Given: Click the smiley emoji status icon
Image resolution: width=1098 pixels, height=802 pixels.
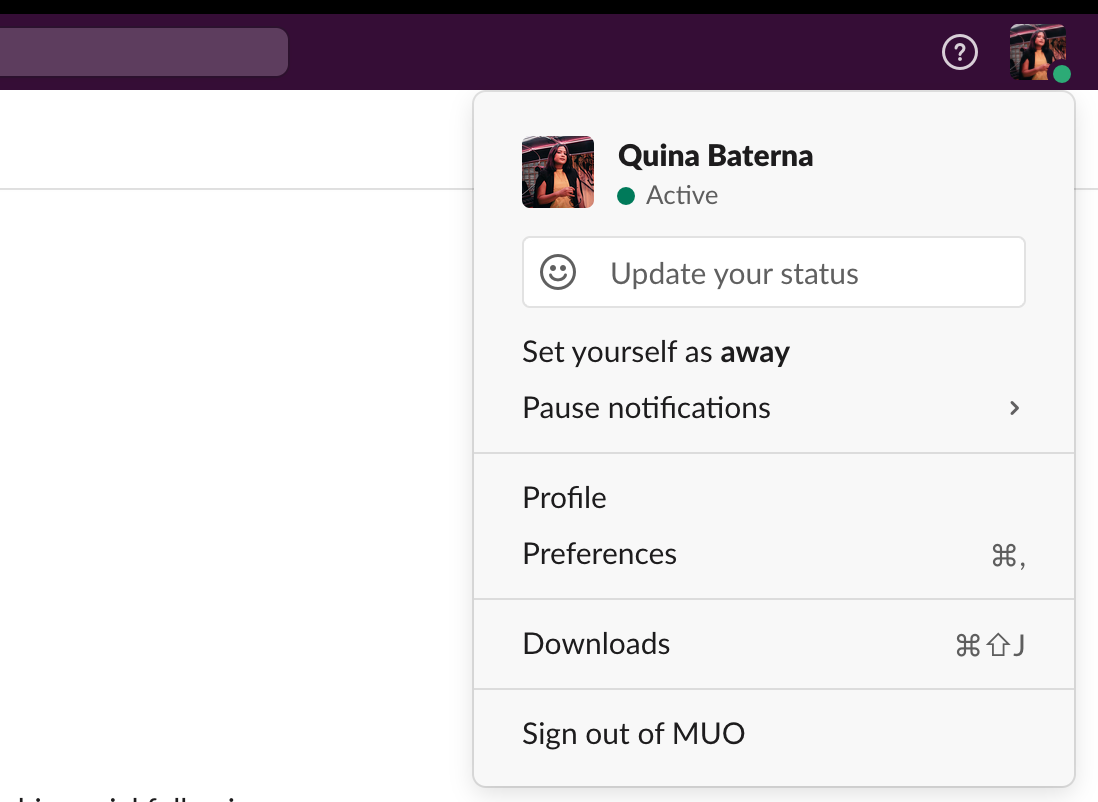Looking at the screenshot, I should (x=558, y=272).
